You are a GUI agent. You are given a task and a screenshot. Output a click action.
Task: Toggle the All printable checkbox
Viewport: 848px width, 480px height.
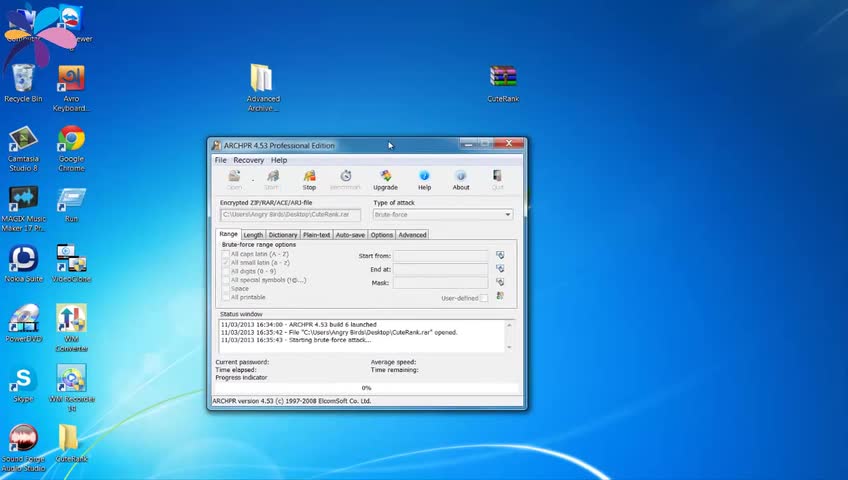tap(226, 297)
